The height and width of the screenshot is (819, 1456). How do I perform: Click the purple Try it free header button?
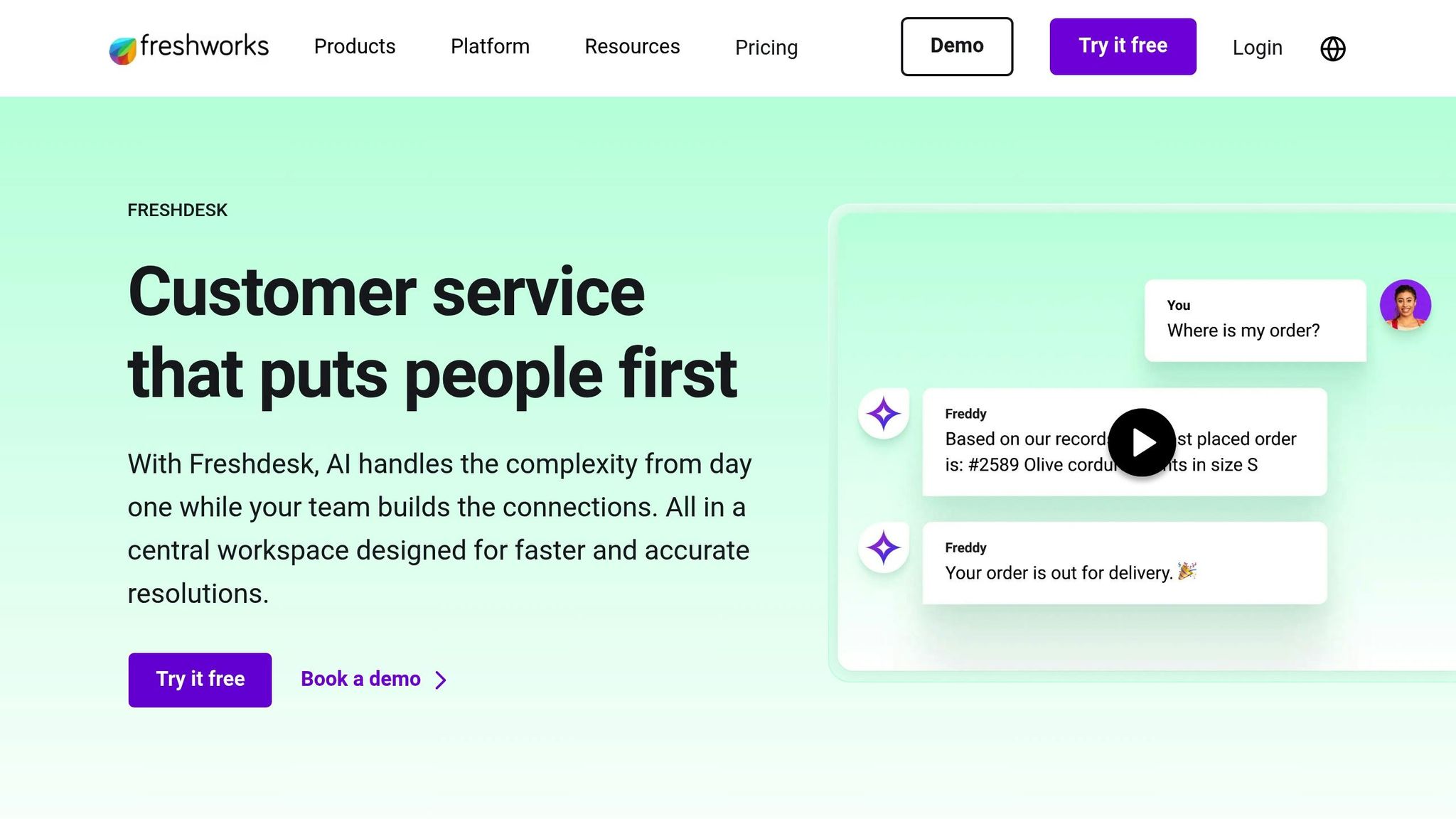click(x=1123, y=45)
